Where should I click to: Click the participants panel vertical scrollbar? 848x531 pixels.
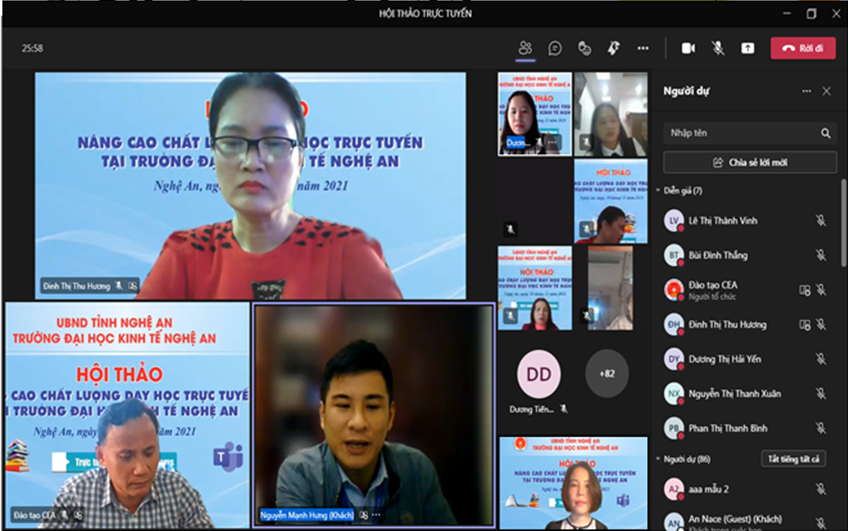pos(843,222)
